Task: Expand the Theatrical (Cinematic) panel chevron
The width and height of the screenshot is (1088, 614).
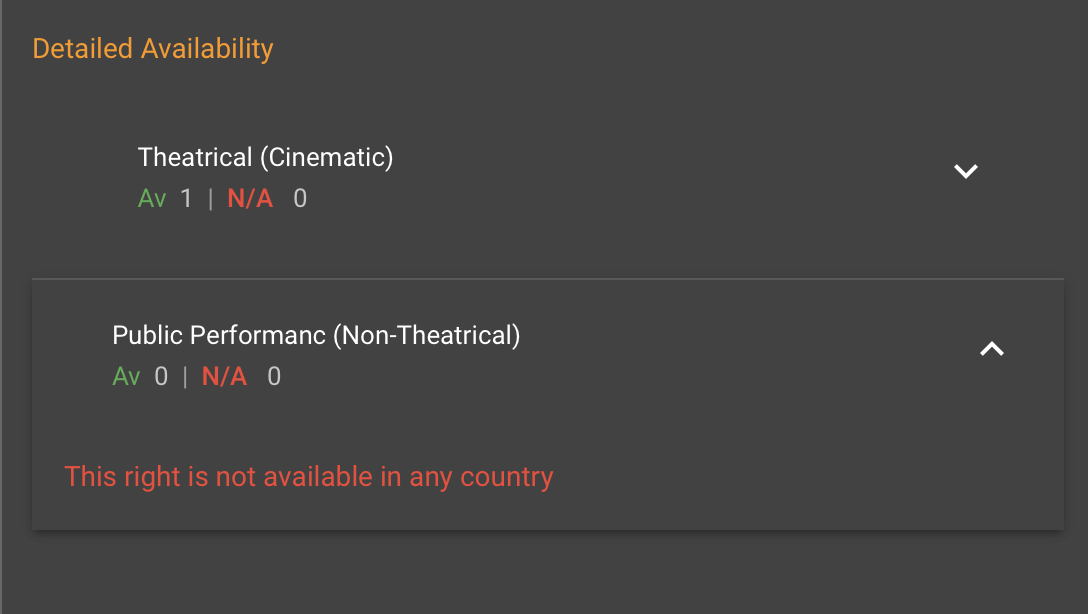Action: [965, 172]
